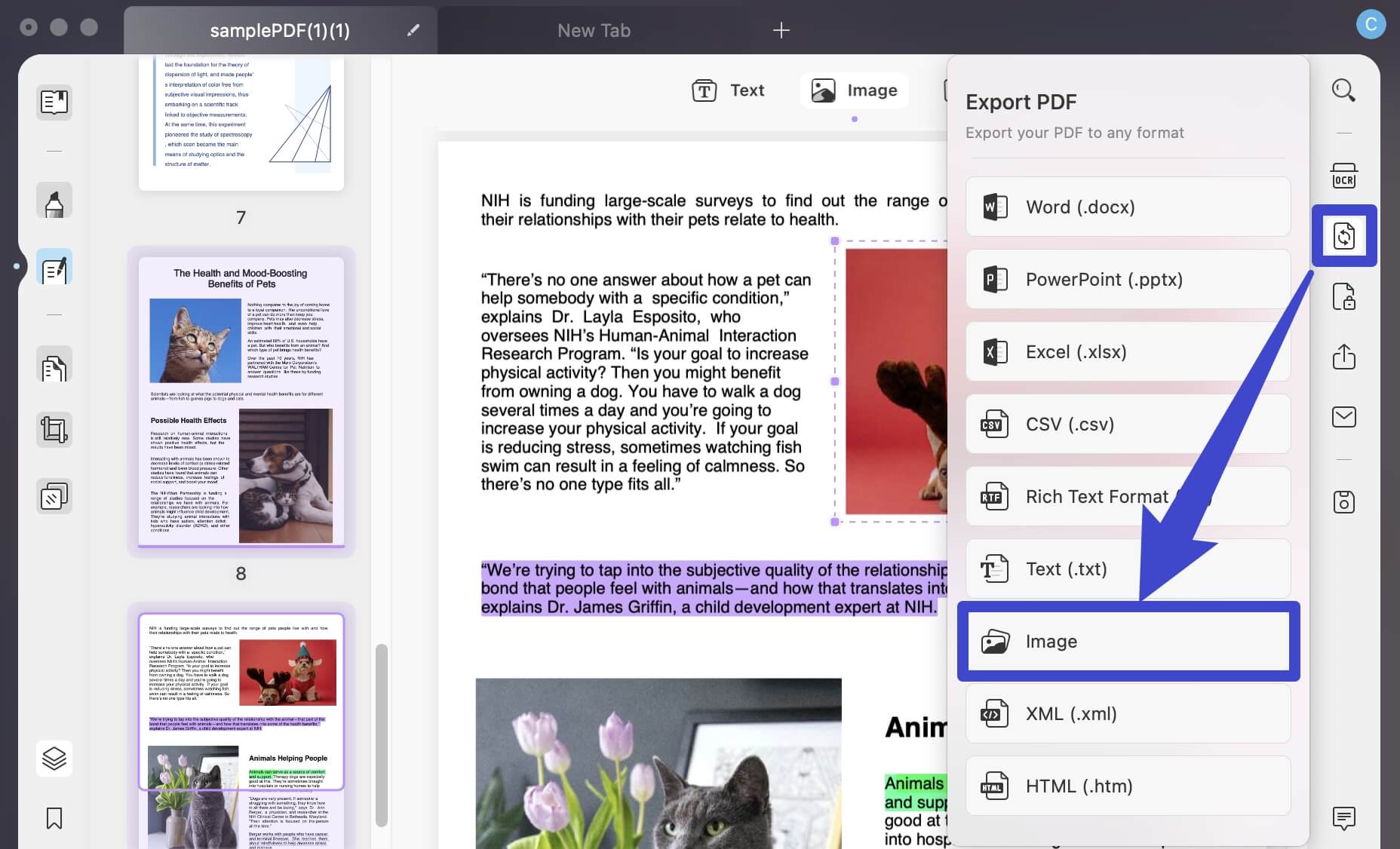Open the feedback comment icon at bottom right

(1343, 818)
